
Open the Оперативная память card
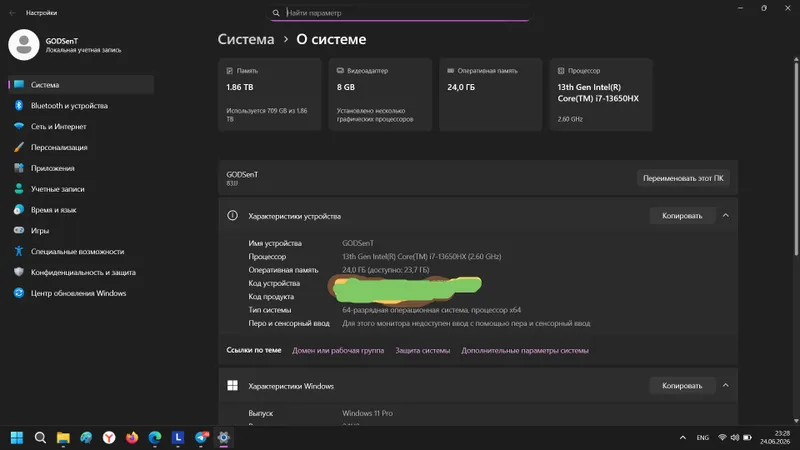[x=491, y=94]
